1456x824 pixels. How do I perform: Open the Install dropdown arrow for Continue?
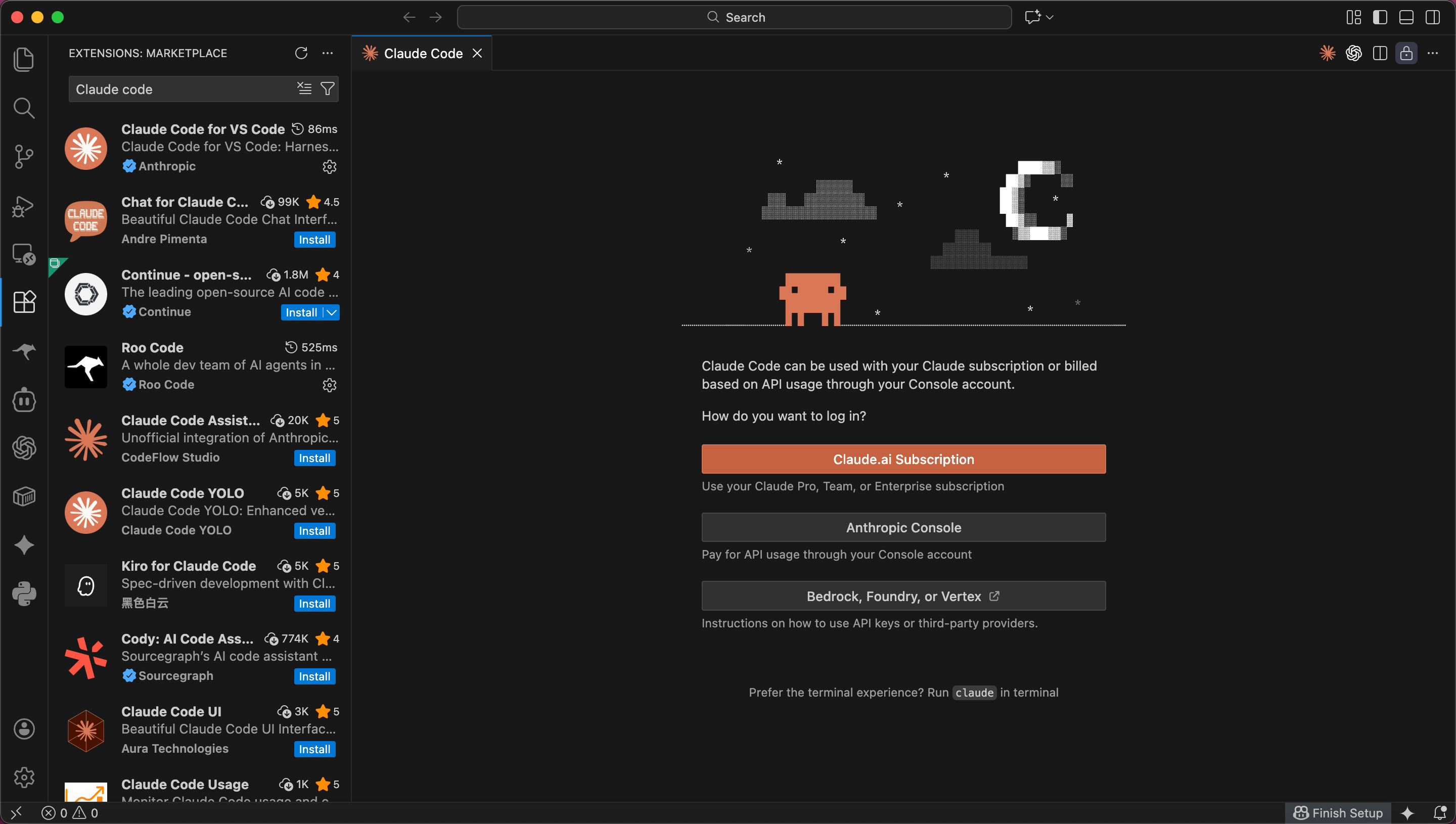click(x=332, y=312)
